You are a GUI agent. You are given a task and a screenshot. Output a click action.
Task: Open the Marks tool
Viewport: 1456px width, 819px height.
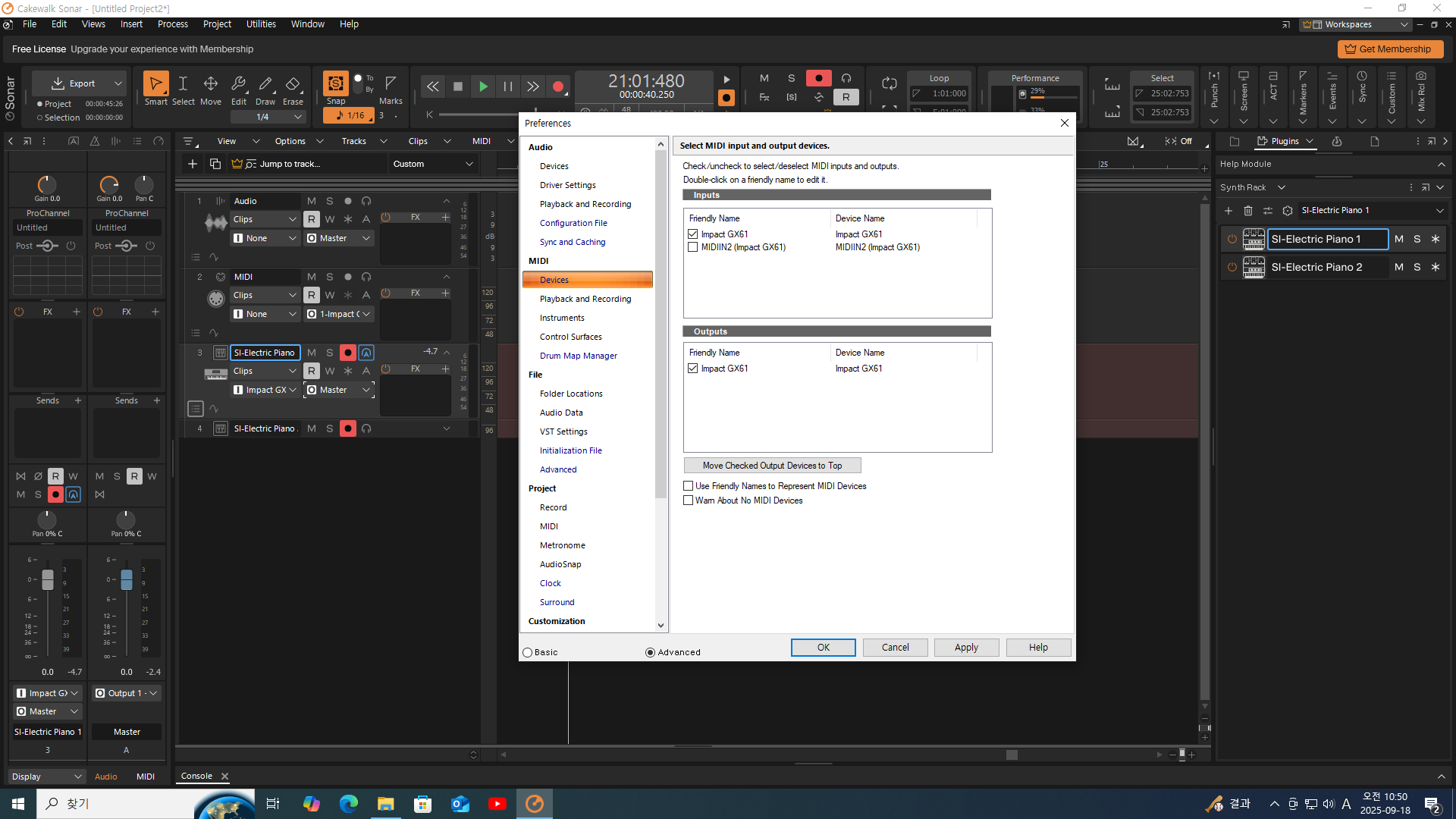391,89
